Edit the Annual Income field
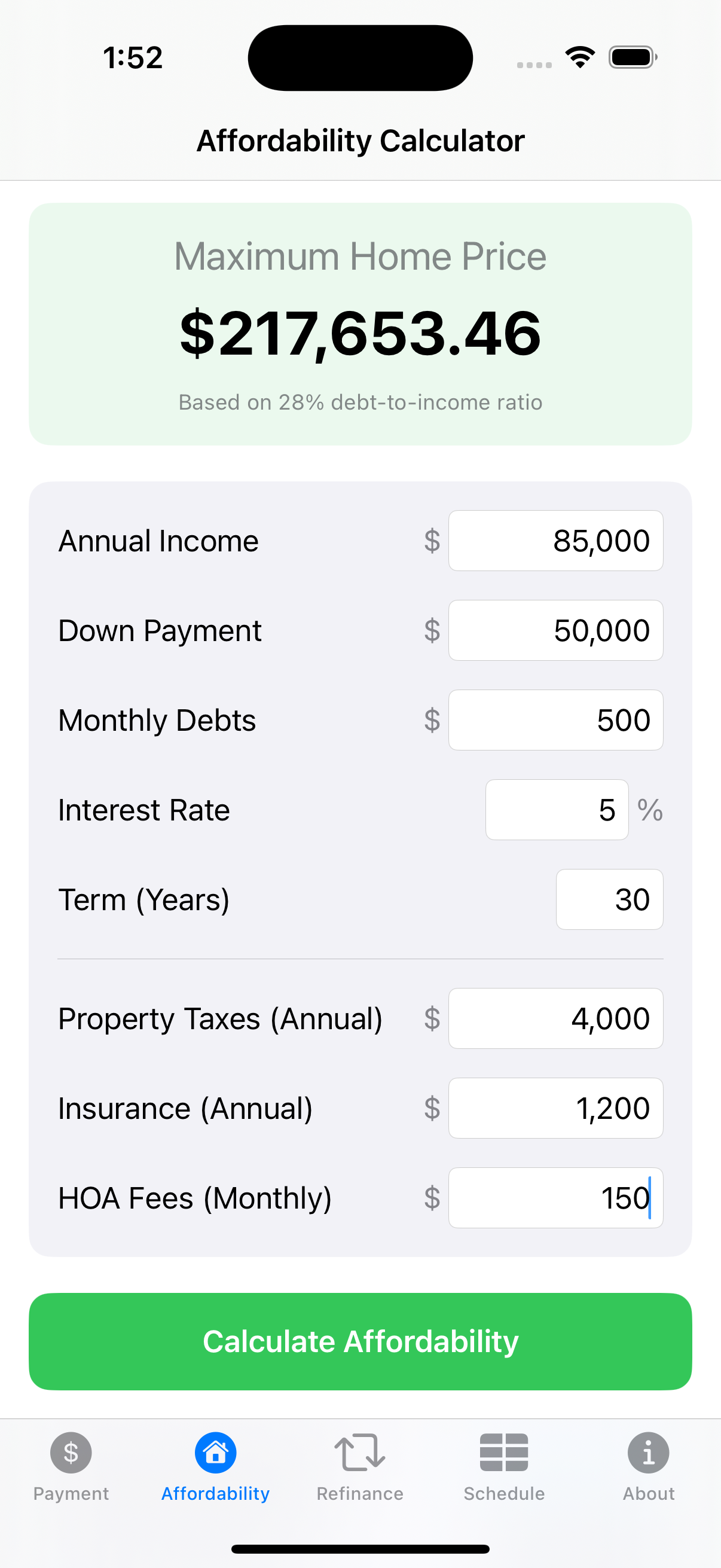This screenshot has height=1568, width=721. [555, 541]
